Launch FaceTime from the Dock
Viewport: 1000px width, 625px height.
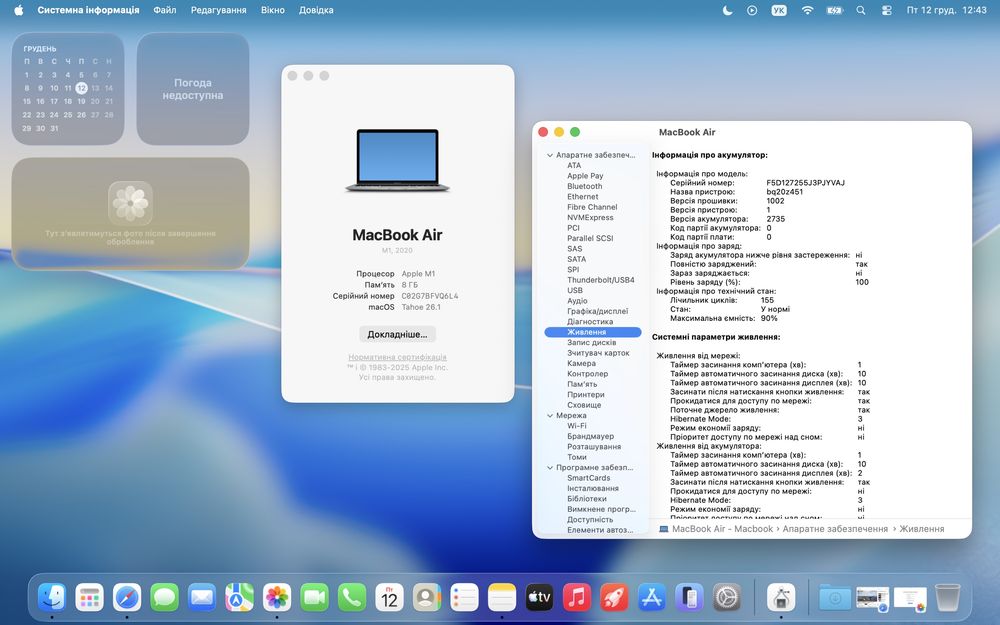coord(314,598)
